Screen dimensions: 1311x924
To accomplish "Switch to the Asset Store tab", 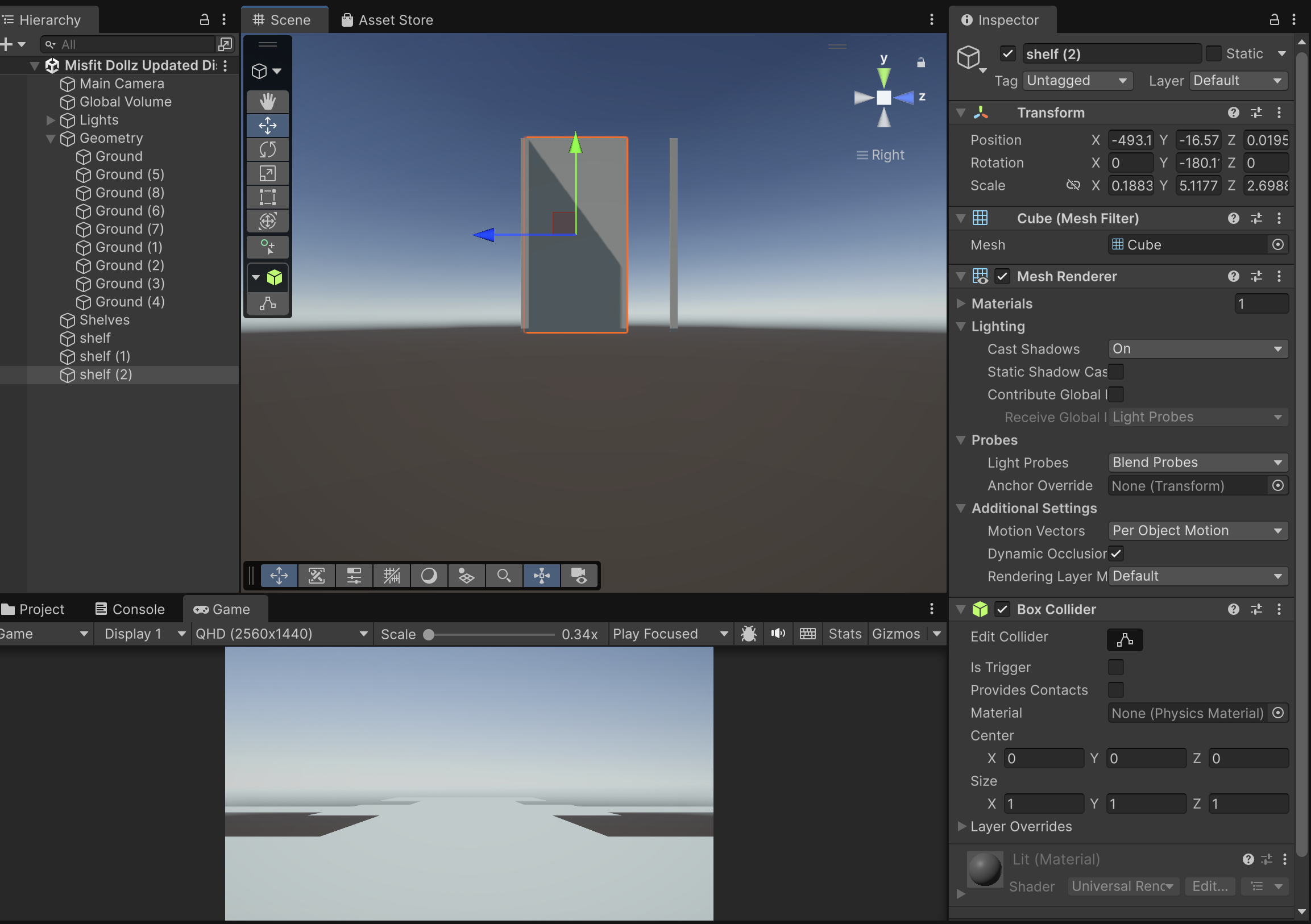I will pyautogui.click(x=388, y=20).
